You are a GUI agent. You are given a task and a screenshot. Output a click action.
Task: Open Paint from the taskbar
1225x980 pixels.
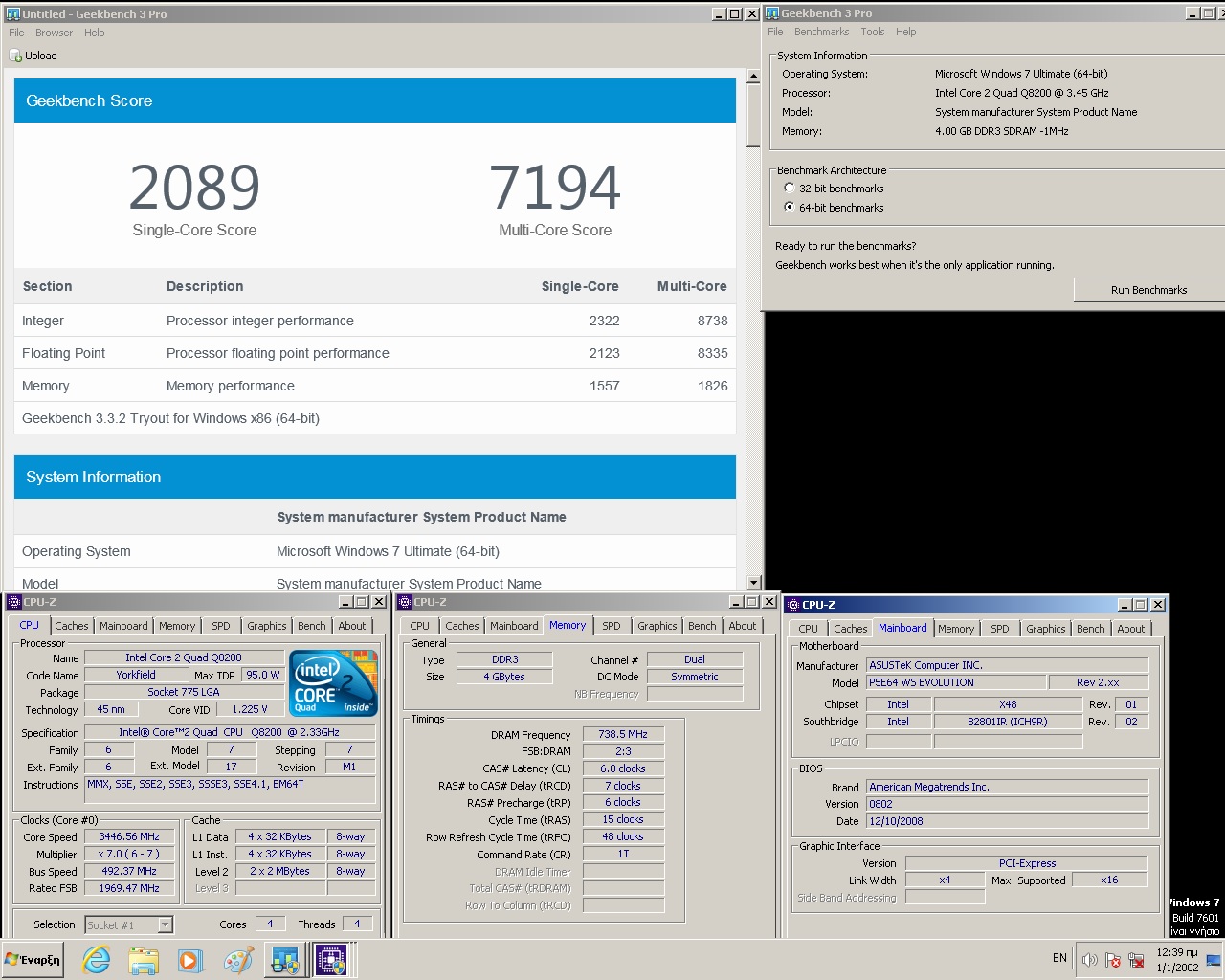pos(237,960)
